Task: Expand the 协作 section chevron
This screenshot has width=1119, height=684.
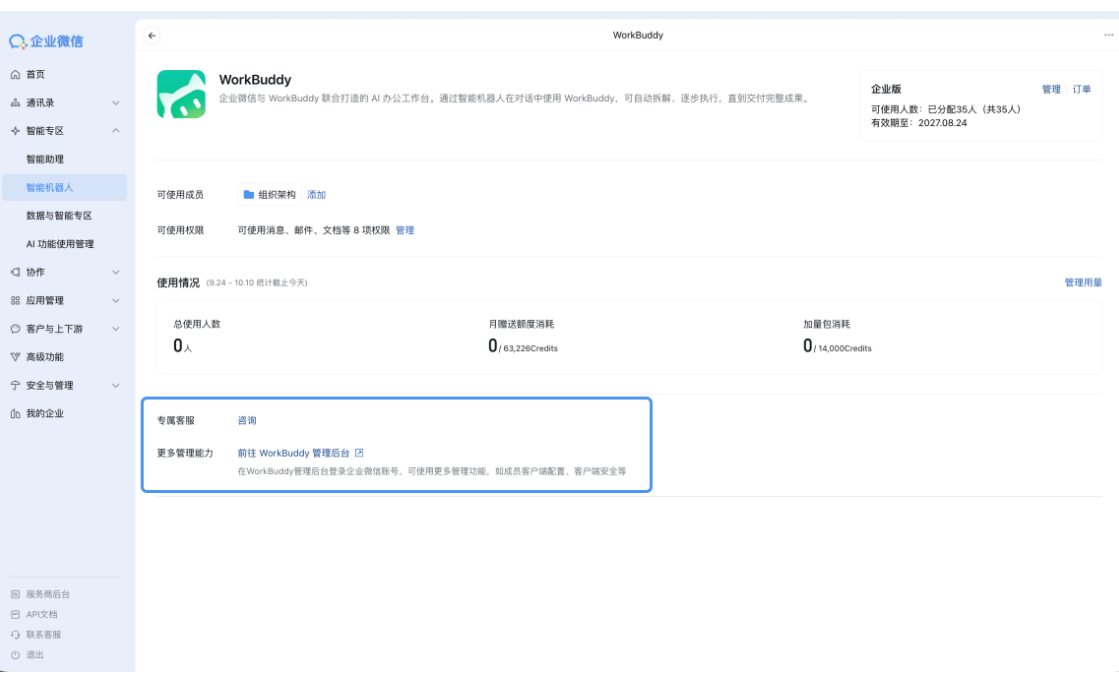Action: pyautogui.click(x=116, y=272)
